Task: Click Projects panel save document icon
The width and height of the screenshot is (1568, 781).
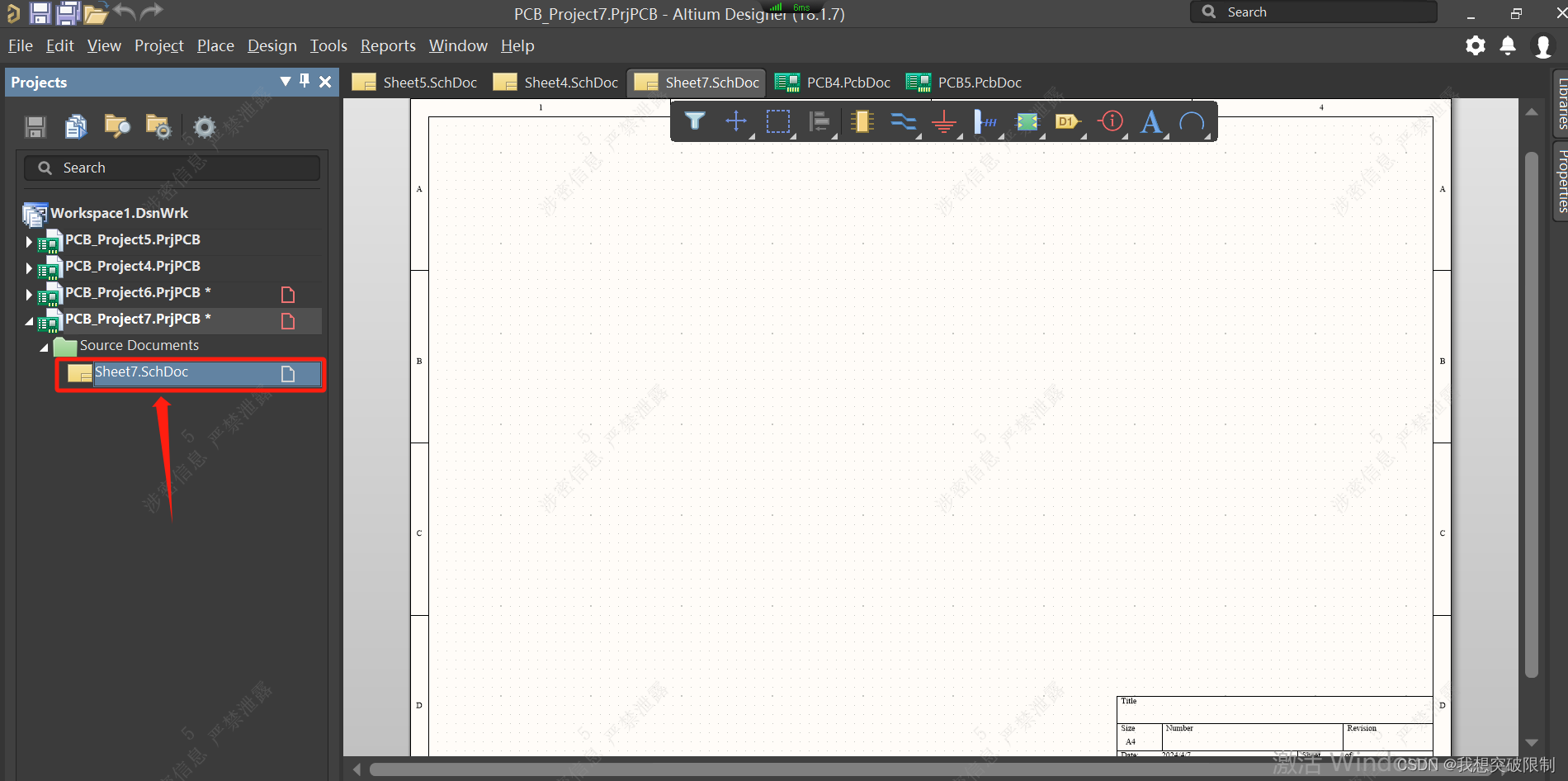Action: click(35, 126)
